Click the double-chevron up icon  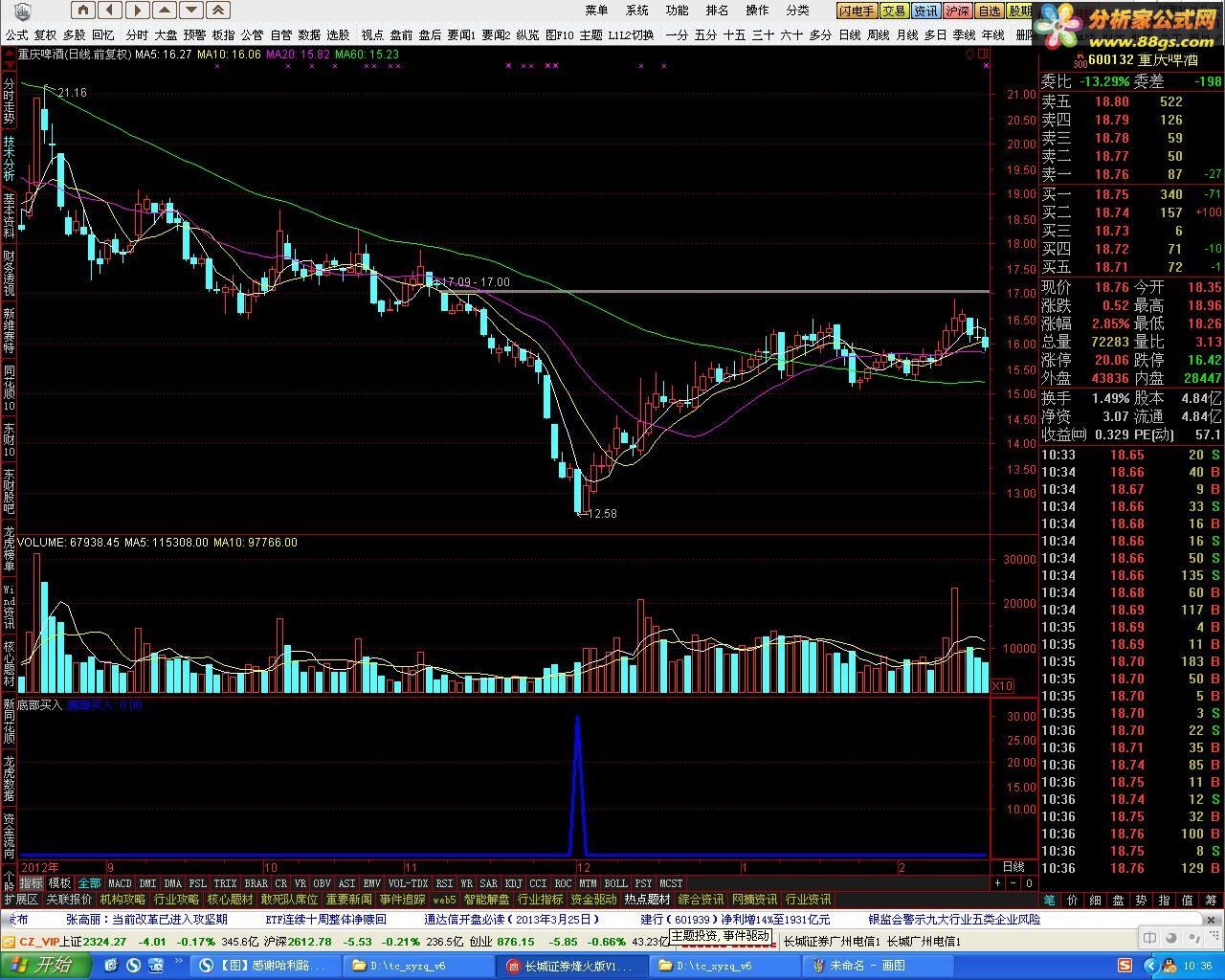coord(218,11)
